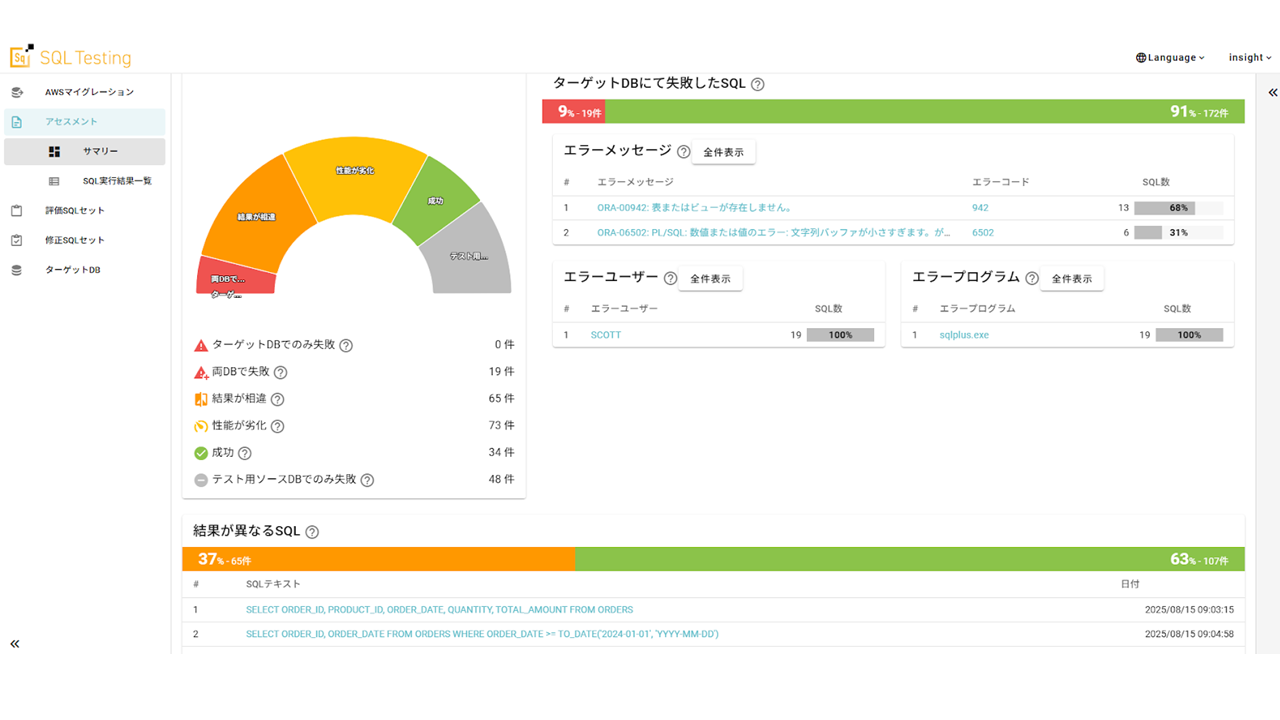Collapse the left sidebar with double chevron
Image resolution: width=1280 pixels, height=720 pixels.
pyautogui.click(x=15, y=644)
